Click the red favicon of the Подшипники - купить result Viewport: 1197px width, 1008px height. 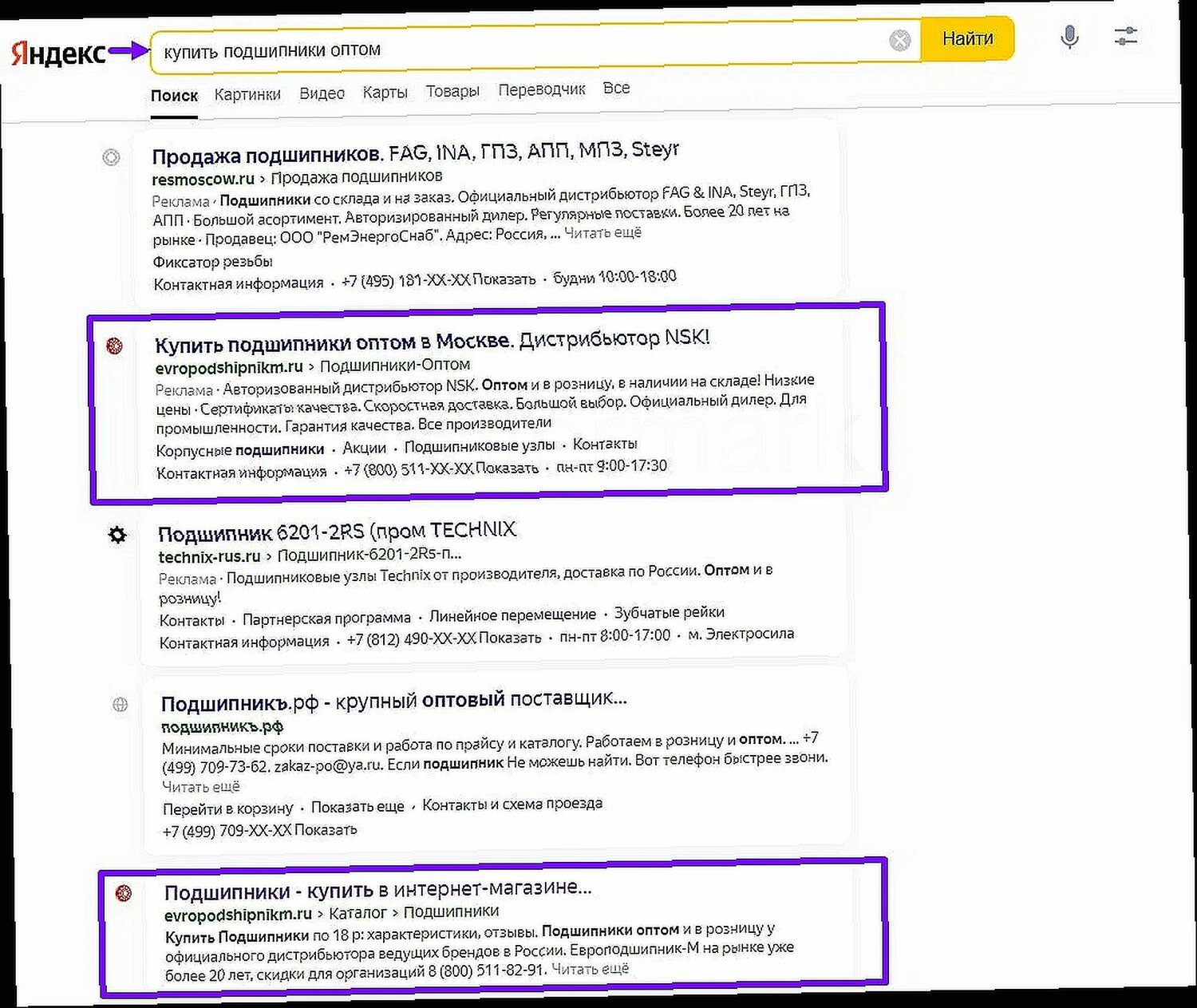click(123, 893)
